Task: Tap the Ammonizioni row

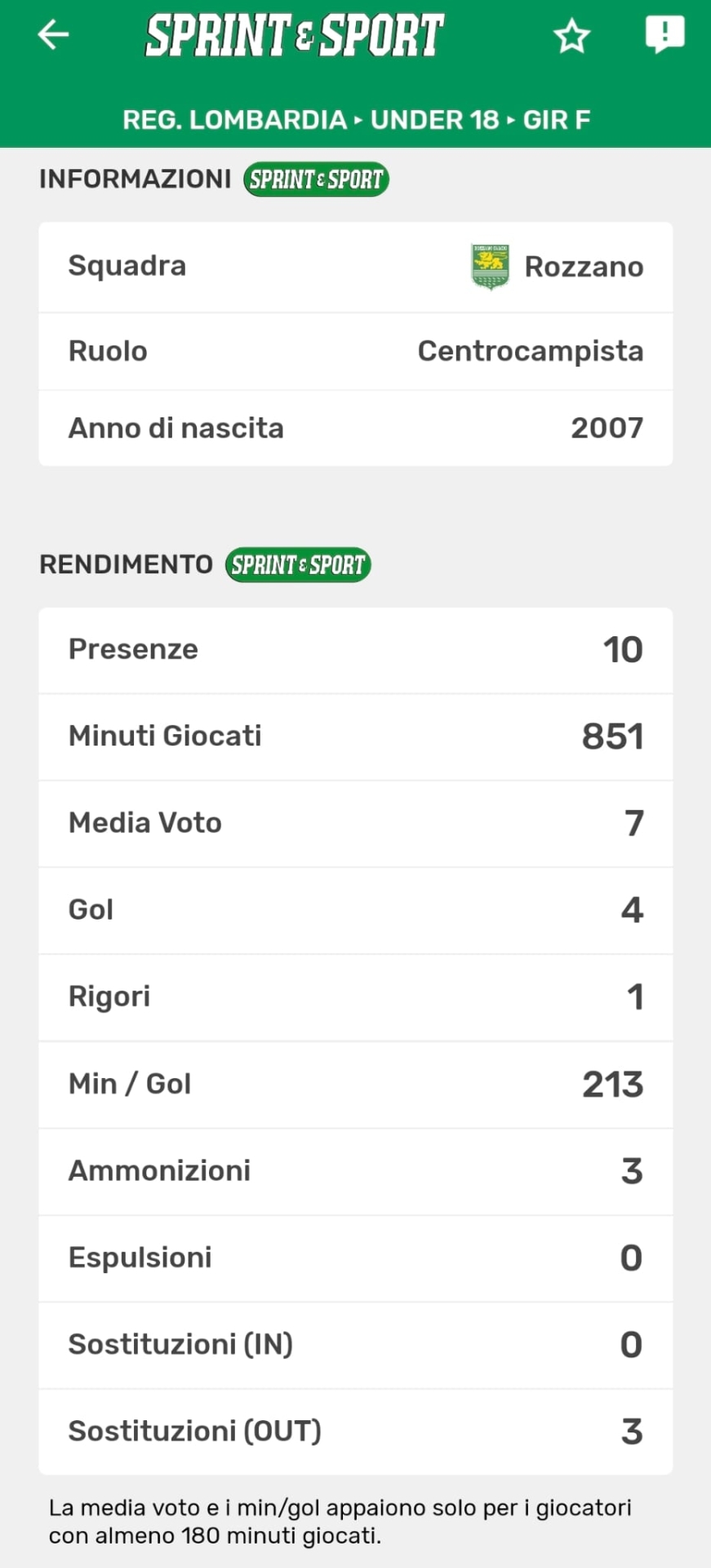Action: pyautogui.click(x=356, y=1171)
